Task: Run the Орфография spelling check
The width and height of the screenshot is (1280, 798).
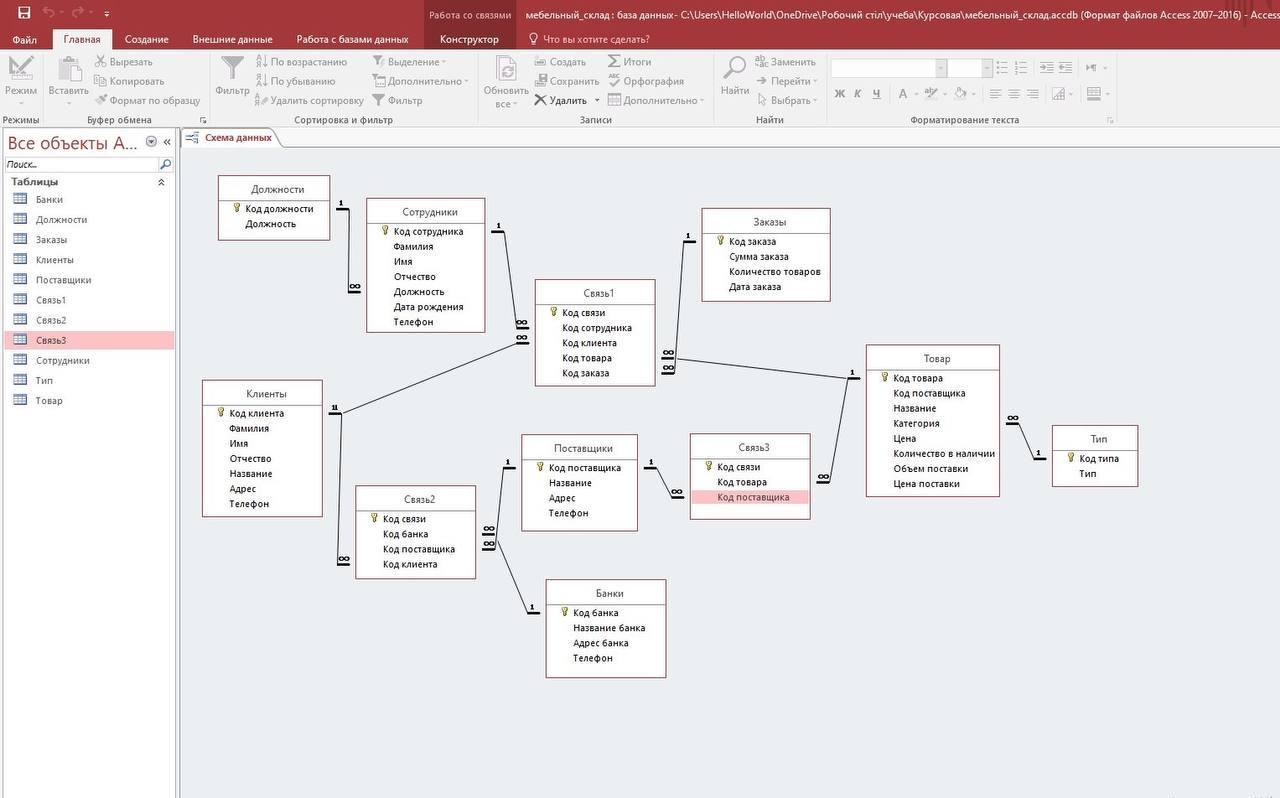Action: pyautogui.click(x=645, y=81)
